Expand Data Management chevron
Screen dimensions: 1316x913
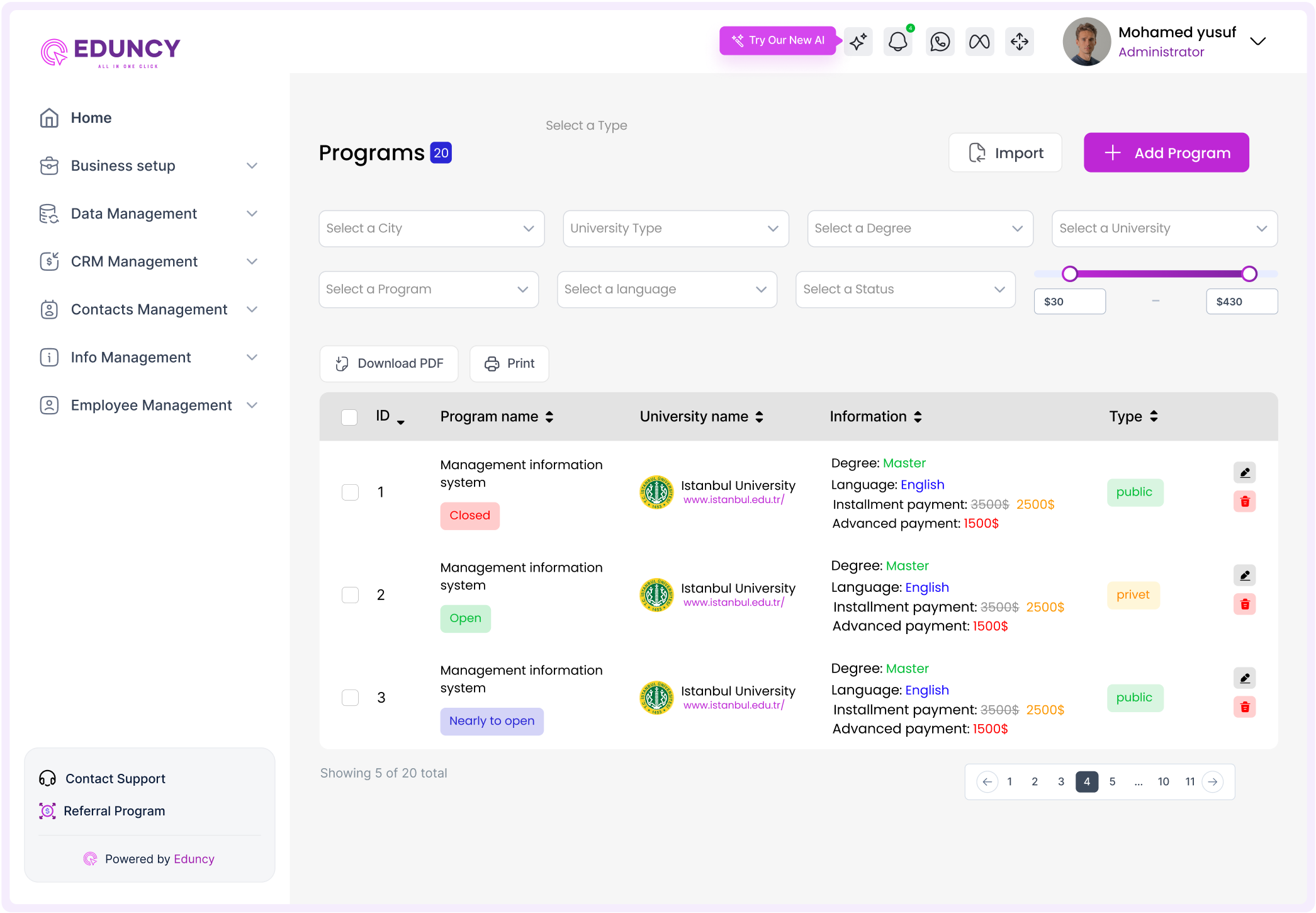click(x=252, y=213)
